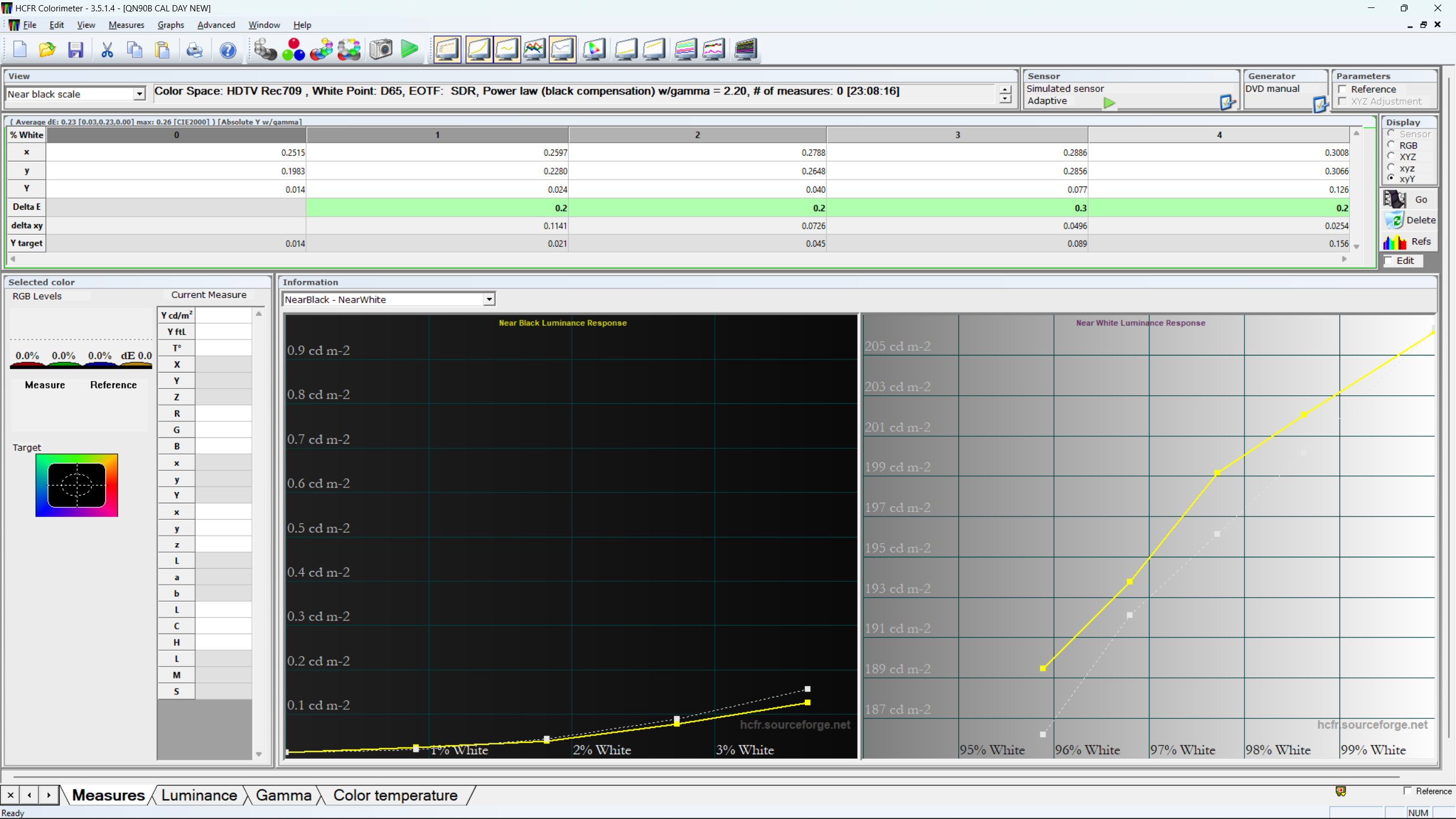The height and width of the screenshot is (819, 1456).
Task: Click the save floppy disk icon
Action: pyautogui.click(x=76, y=49)
